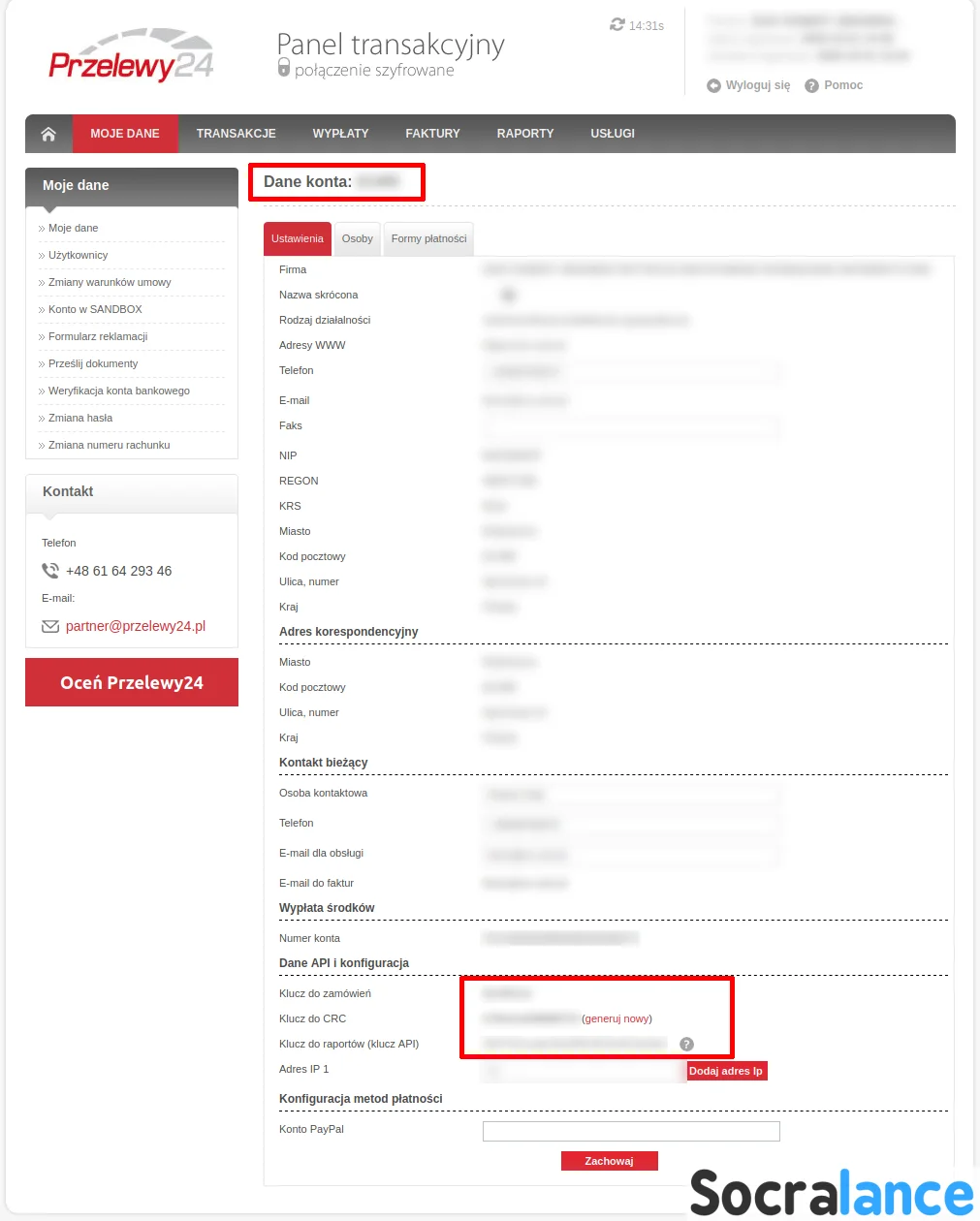Screen dimensions: 980x1221
Task: Click the Zachowaj save button
Action: pos(609,1161)
